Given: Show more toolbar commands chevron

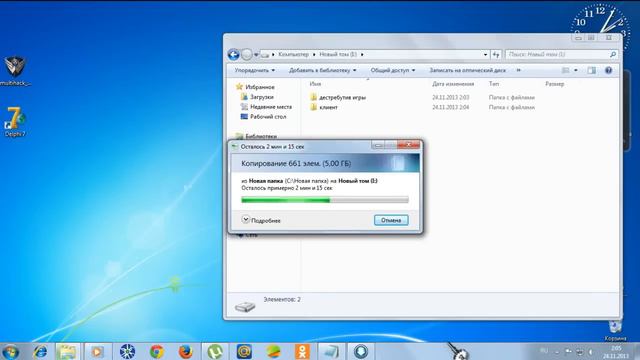Looking at the screenshot, I should coord(518,70).
